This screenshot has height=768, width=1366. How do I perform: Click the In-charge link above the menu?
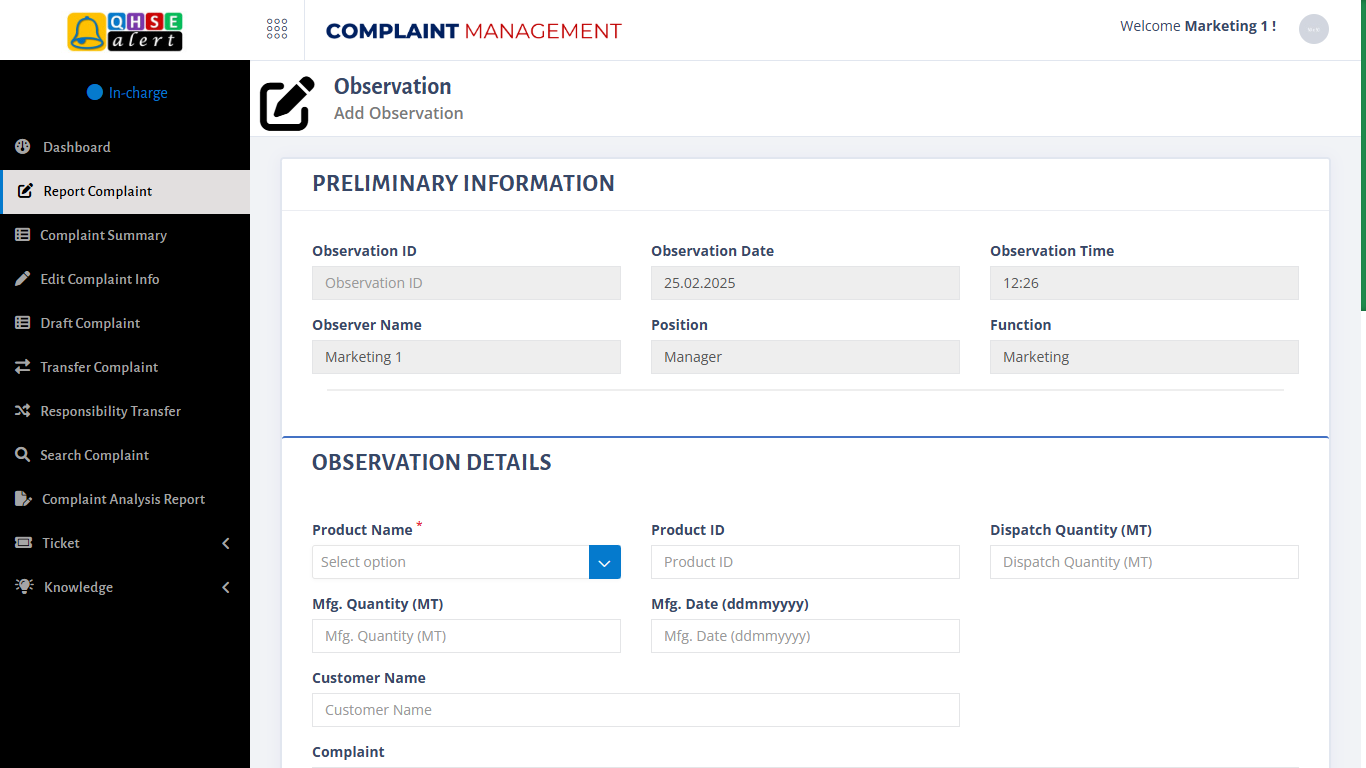127,92
